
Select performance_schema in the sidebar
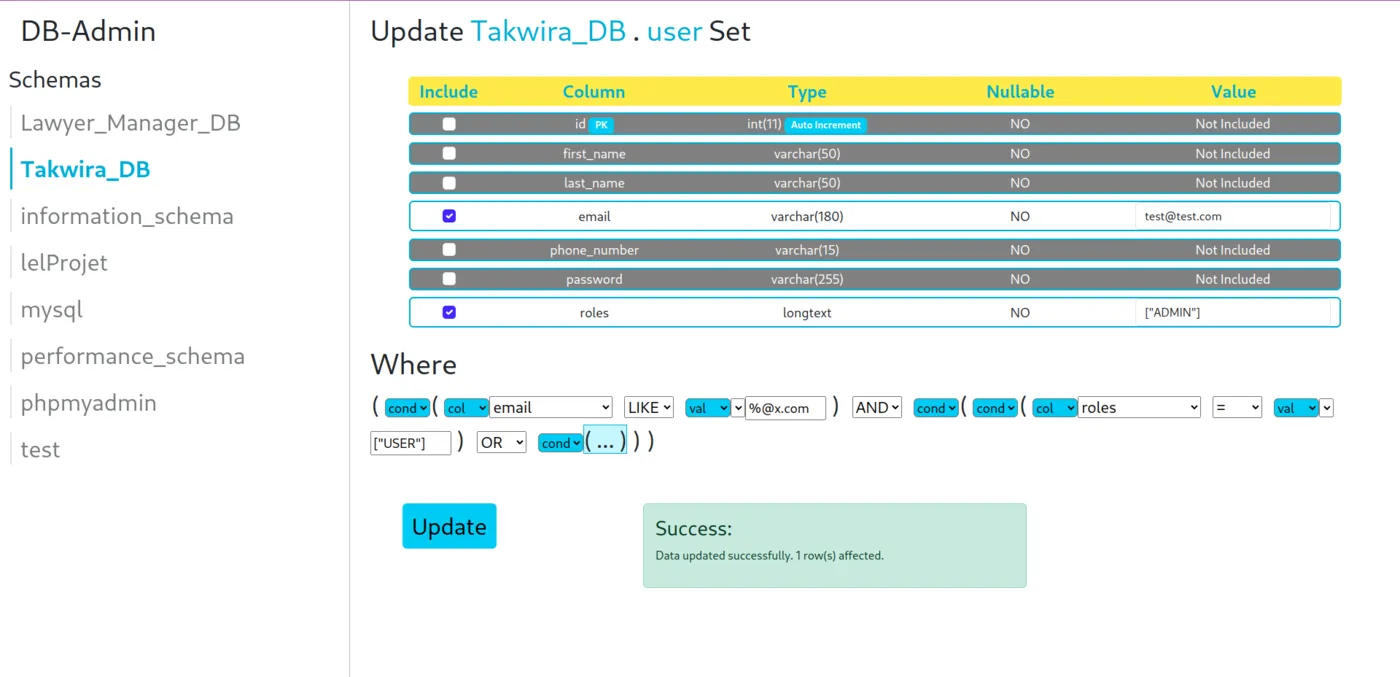coord(133,356)
